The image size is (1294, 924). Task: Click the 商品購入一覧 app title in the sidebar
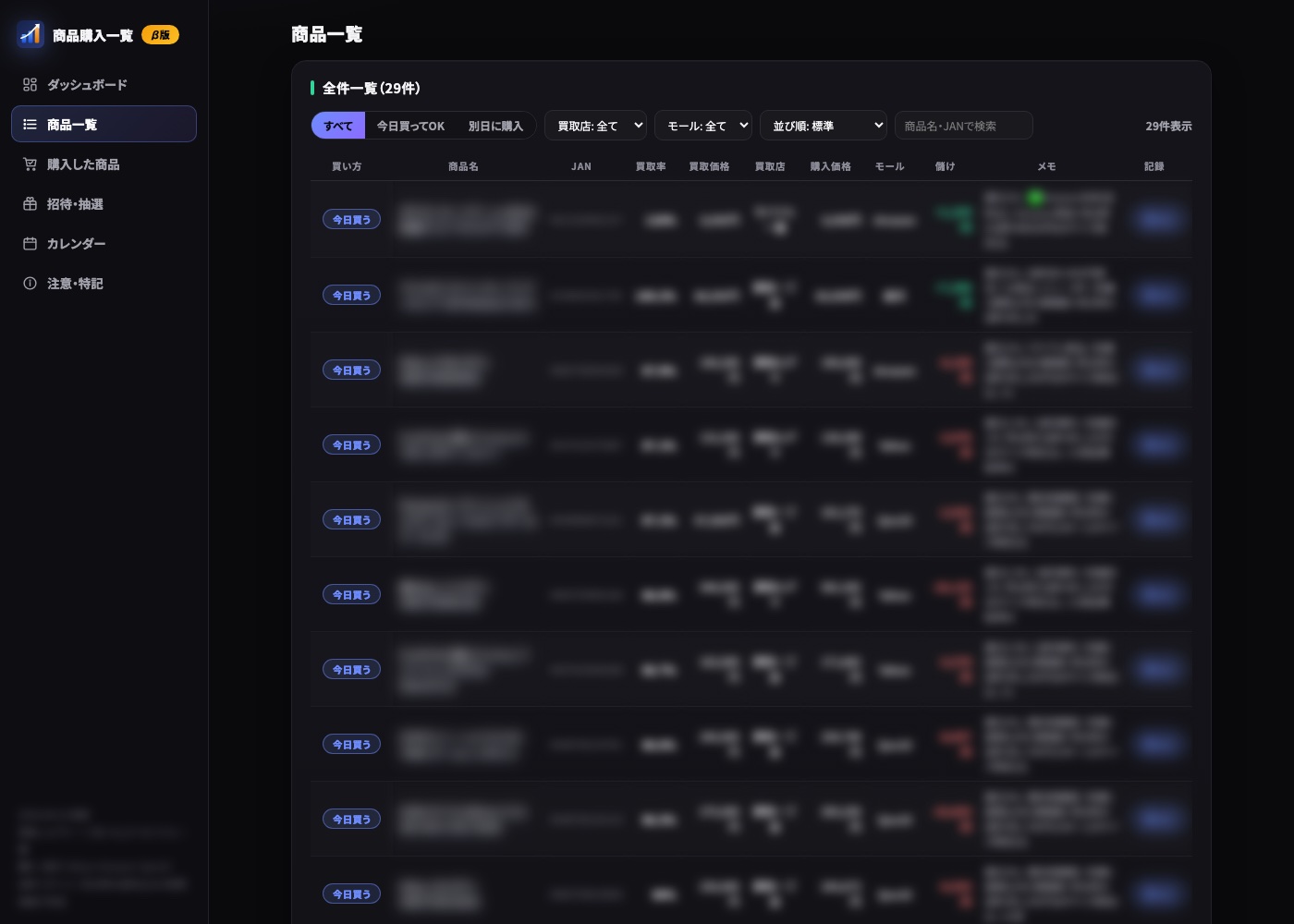[x=92, y=35]
